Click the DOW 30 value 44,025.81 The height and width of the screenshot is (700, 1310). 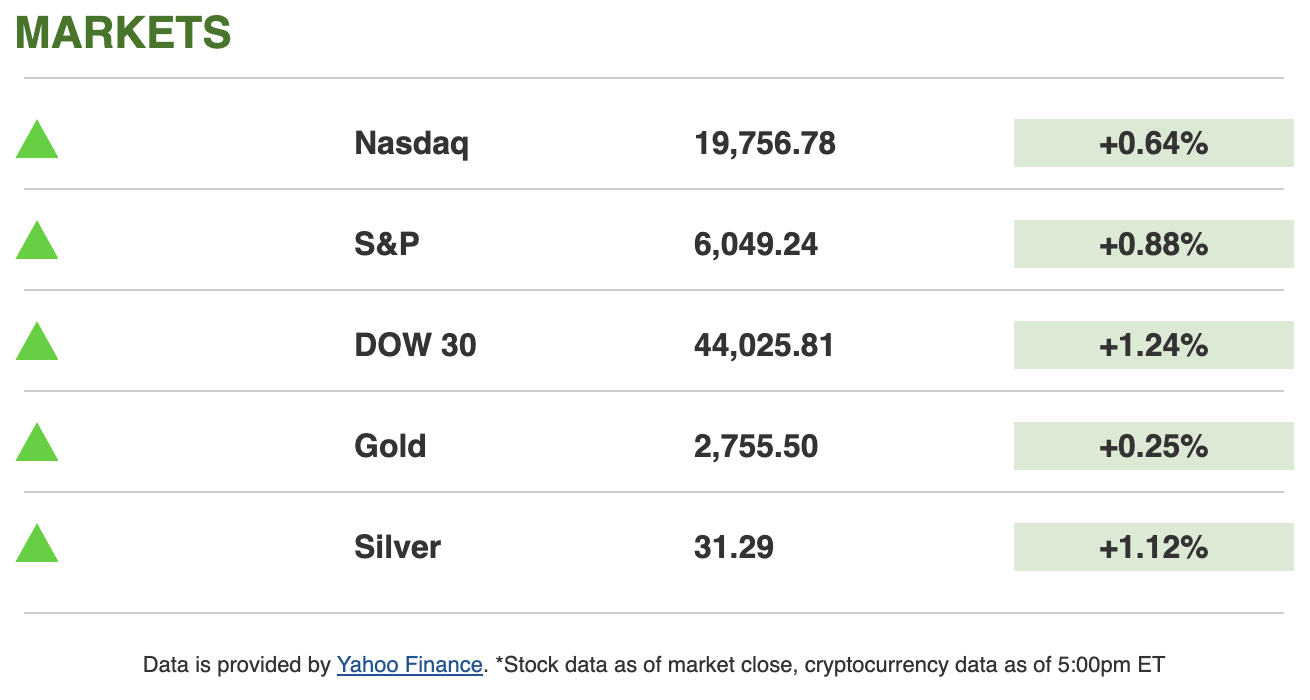763,346
